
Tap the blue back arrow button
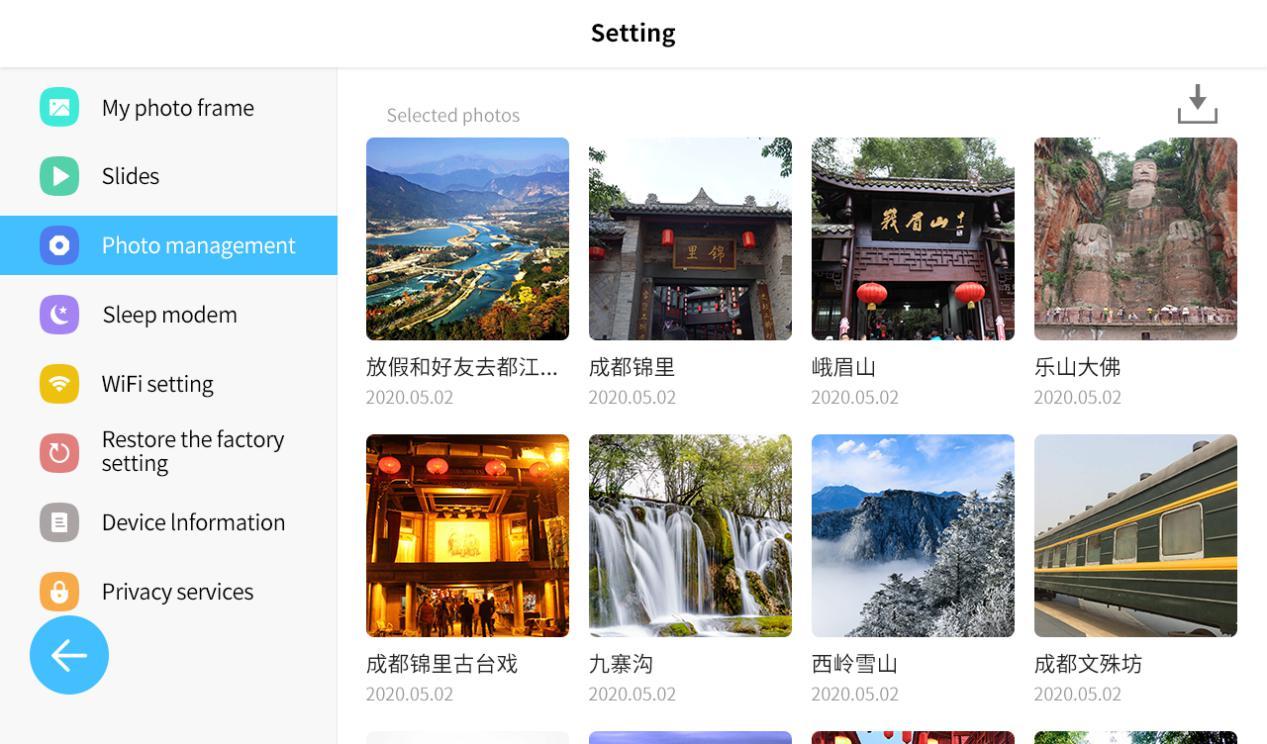pos(69,655)
